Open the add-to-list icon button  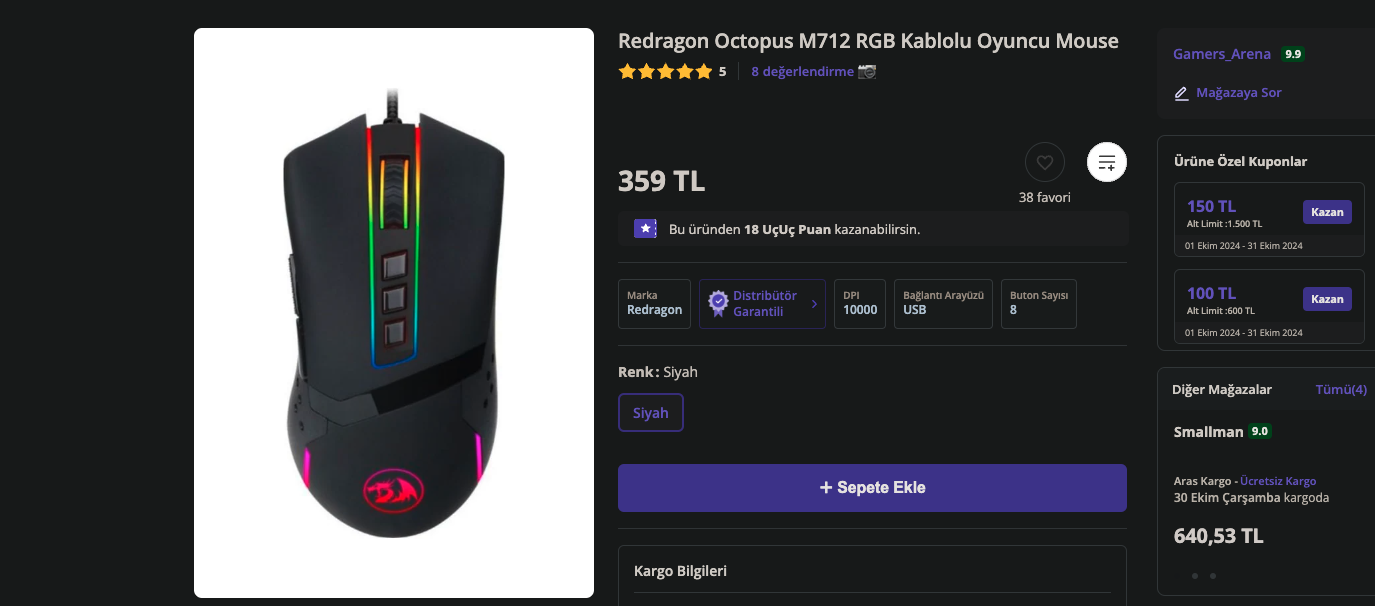click(x=1107, y=162)
